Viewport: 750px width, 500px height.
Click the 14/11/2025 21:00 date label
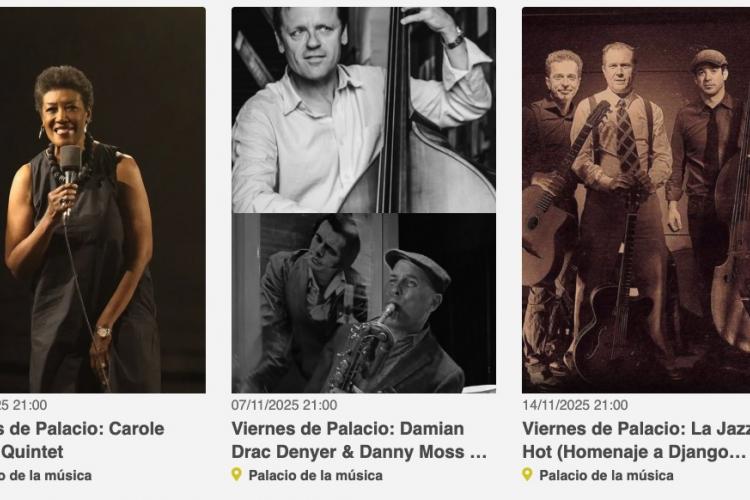tap(575, 405)
